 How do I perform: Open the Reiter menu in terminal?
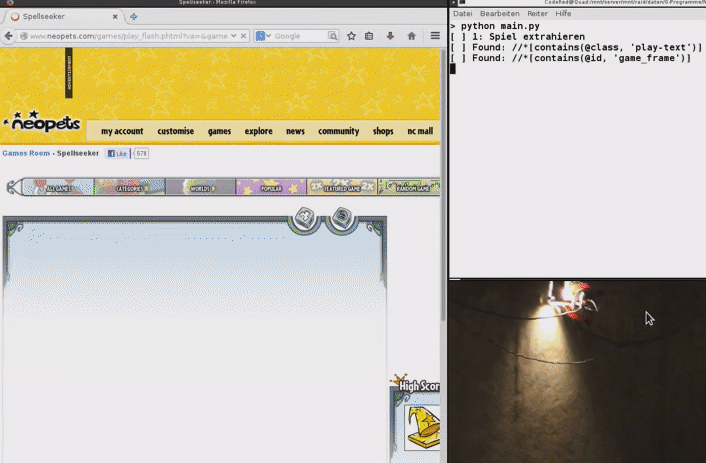pos(538,13)
